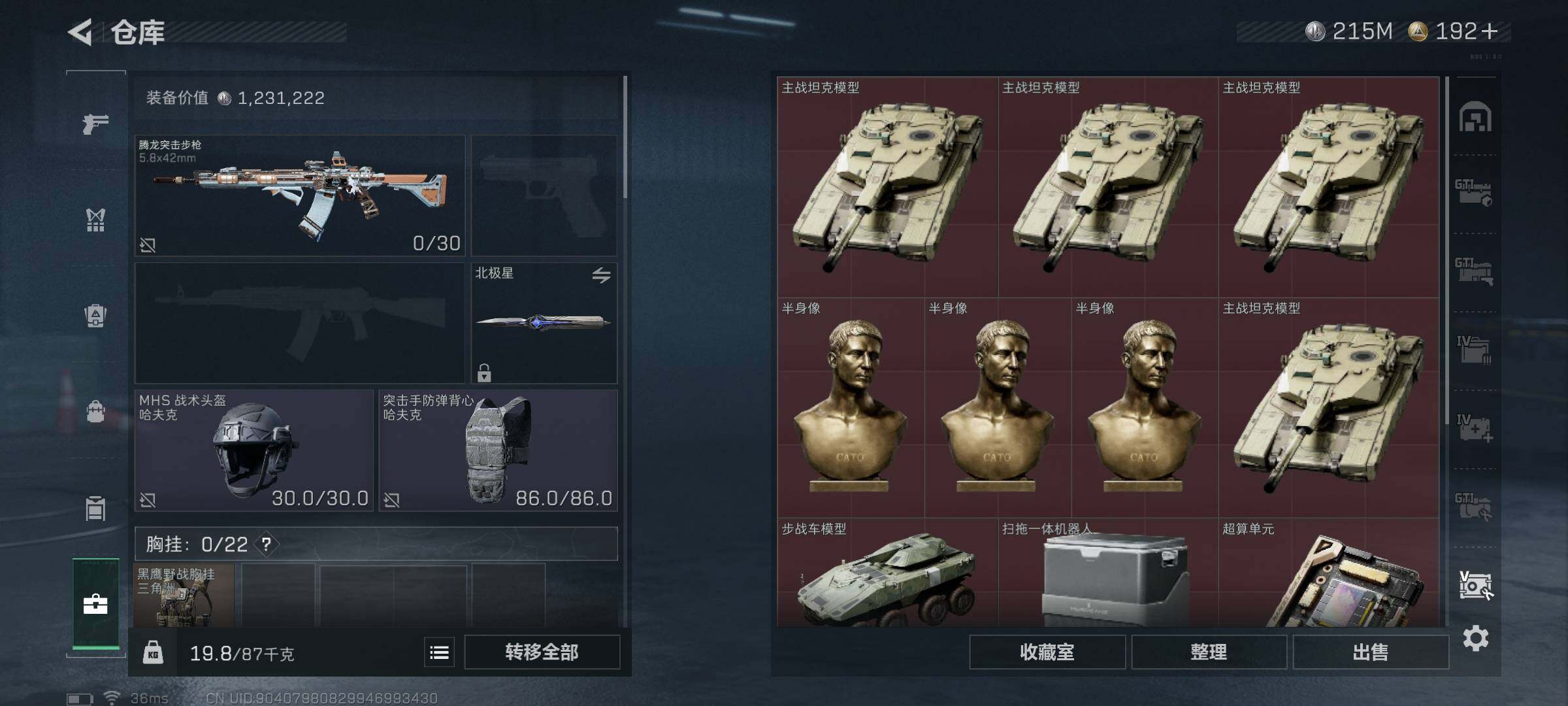Click the 转移全部 button
This screenshot has height=706, width=1568.
click(542, 652)
